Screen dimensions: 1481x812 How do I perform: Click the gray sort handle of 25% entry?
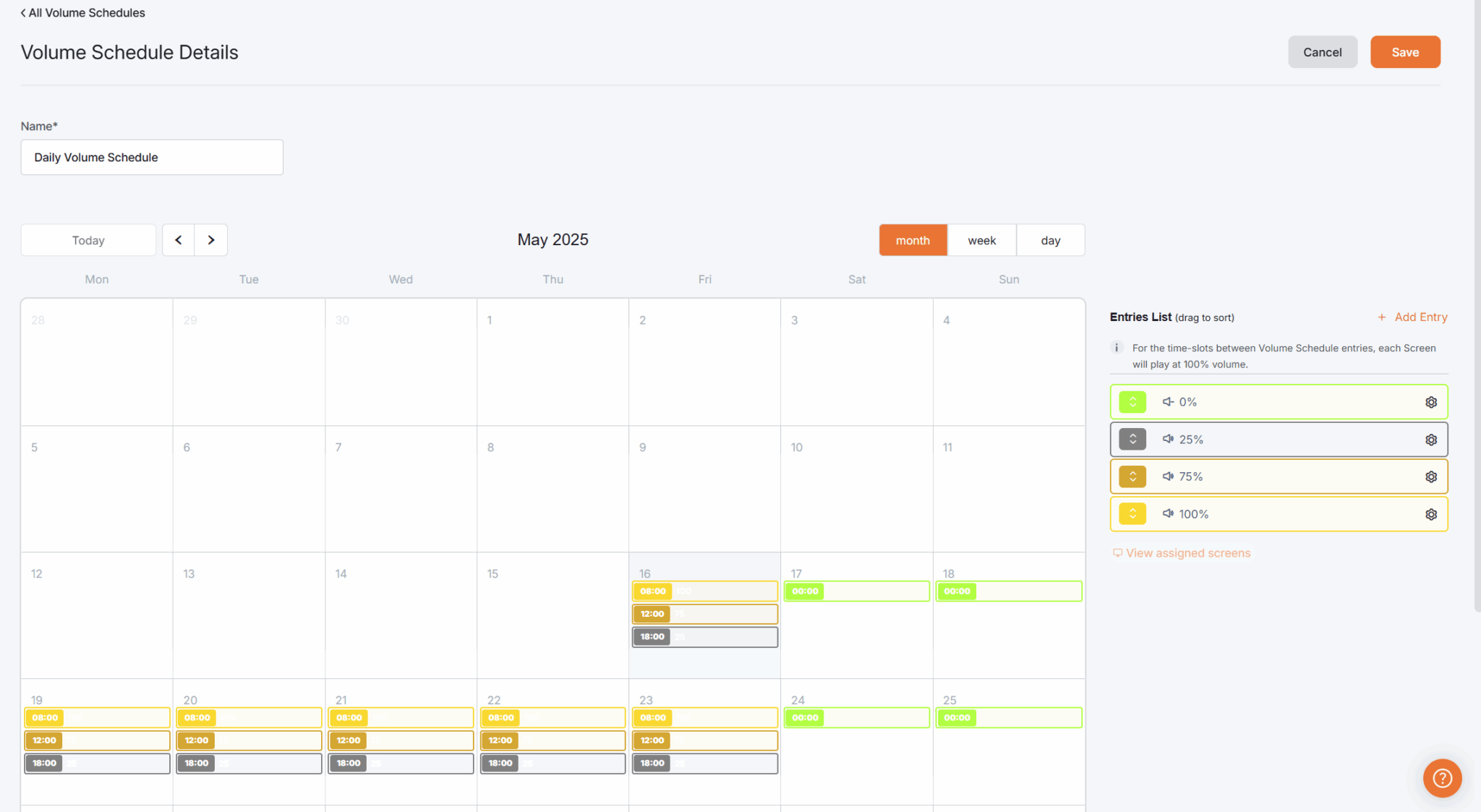pyautogui.click(x=1132, y=440)
